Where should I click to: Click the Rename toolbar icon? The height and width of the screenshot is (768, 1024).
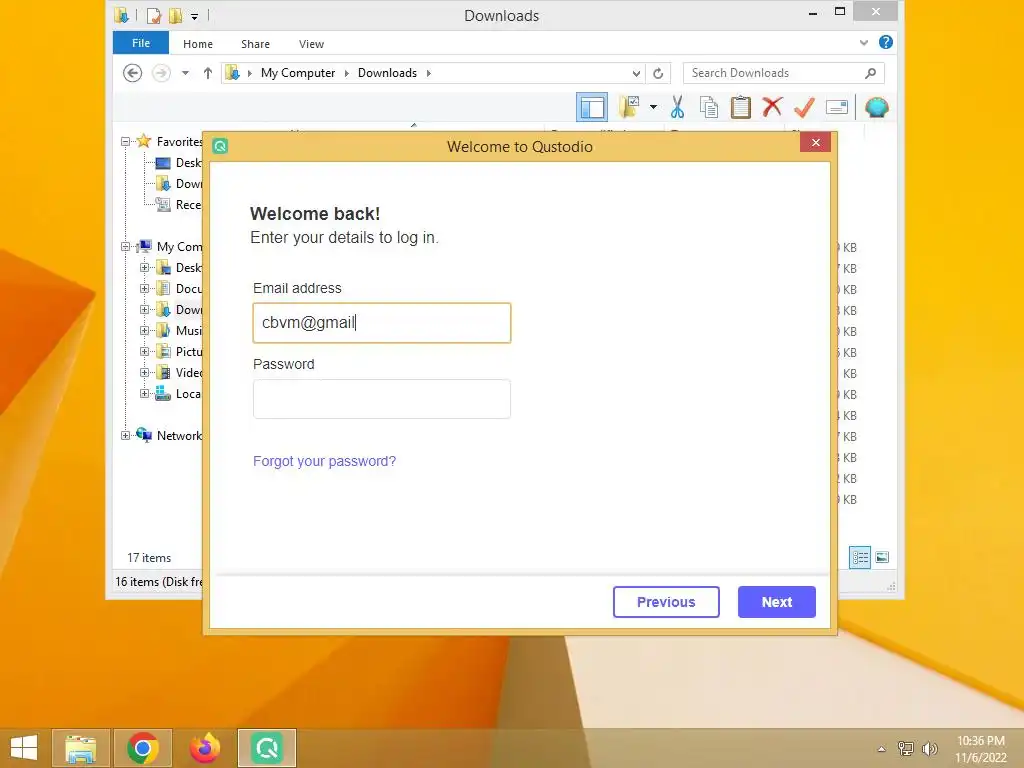tap(837, 107)
